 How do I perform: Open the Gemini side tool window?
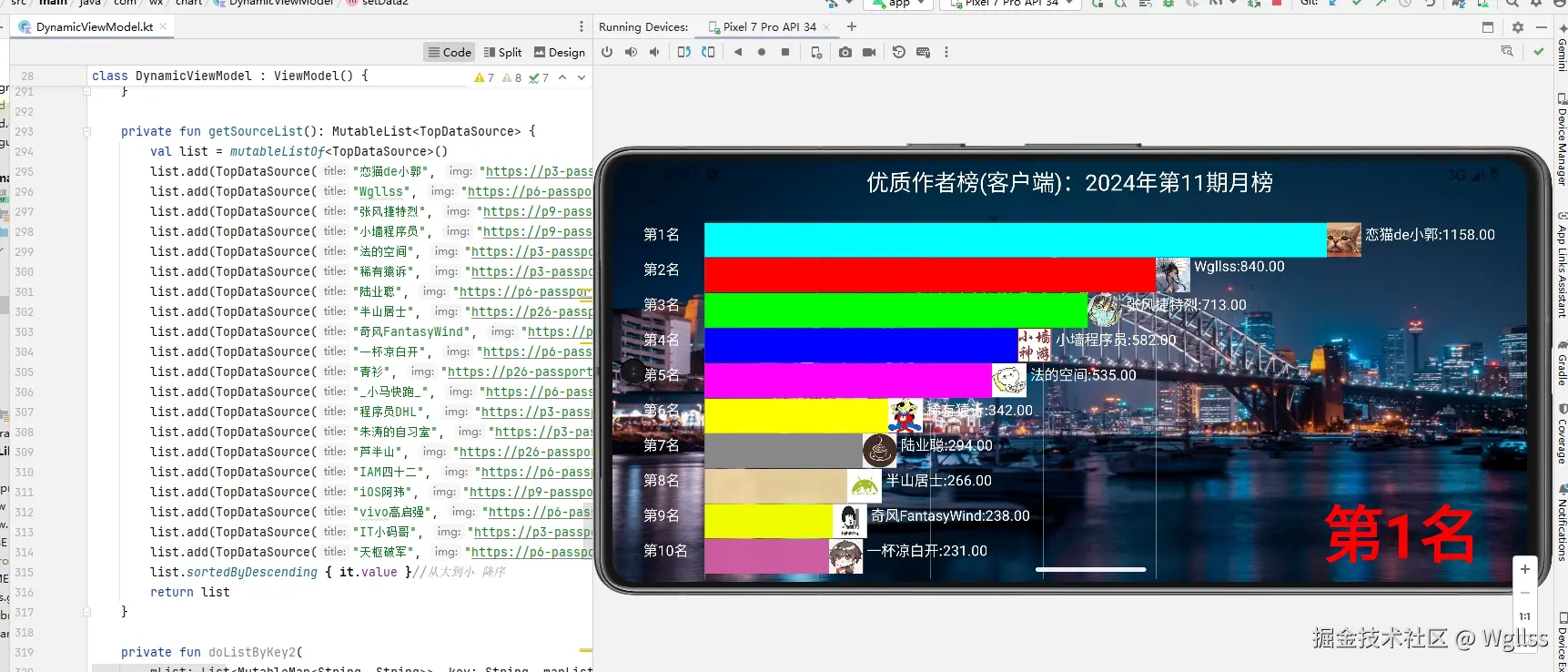[1562, 47]
